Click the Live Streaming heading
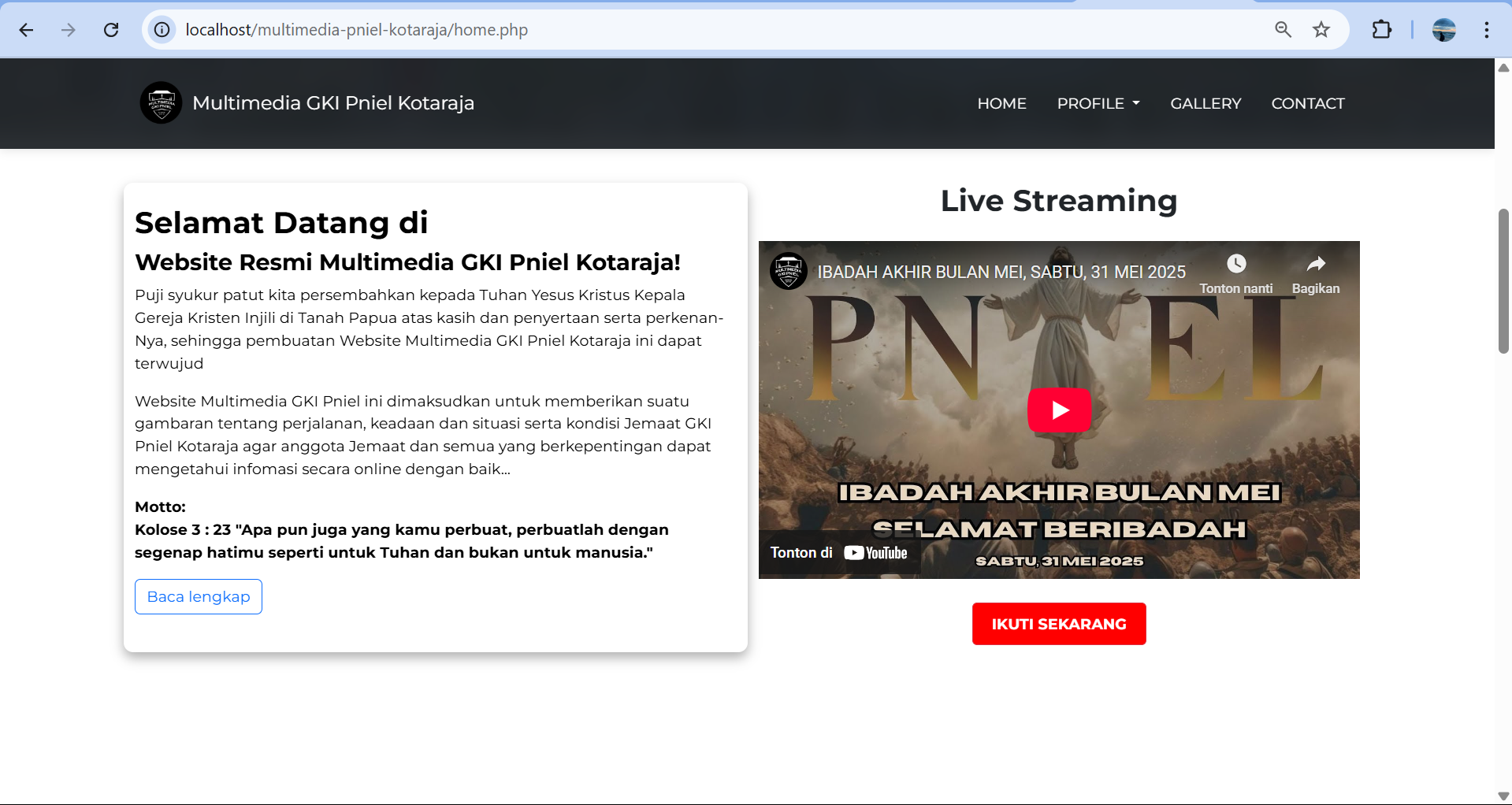 (x=1059, y=201)
